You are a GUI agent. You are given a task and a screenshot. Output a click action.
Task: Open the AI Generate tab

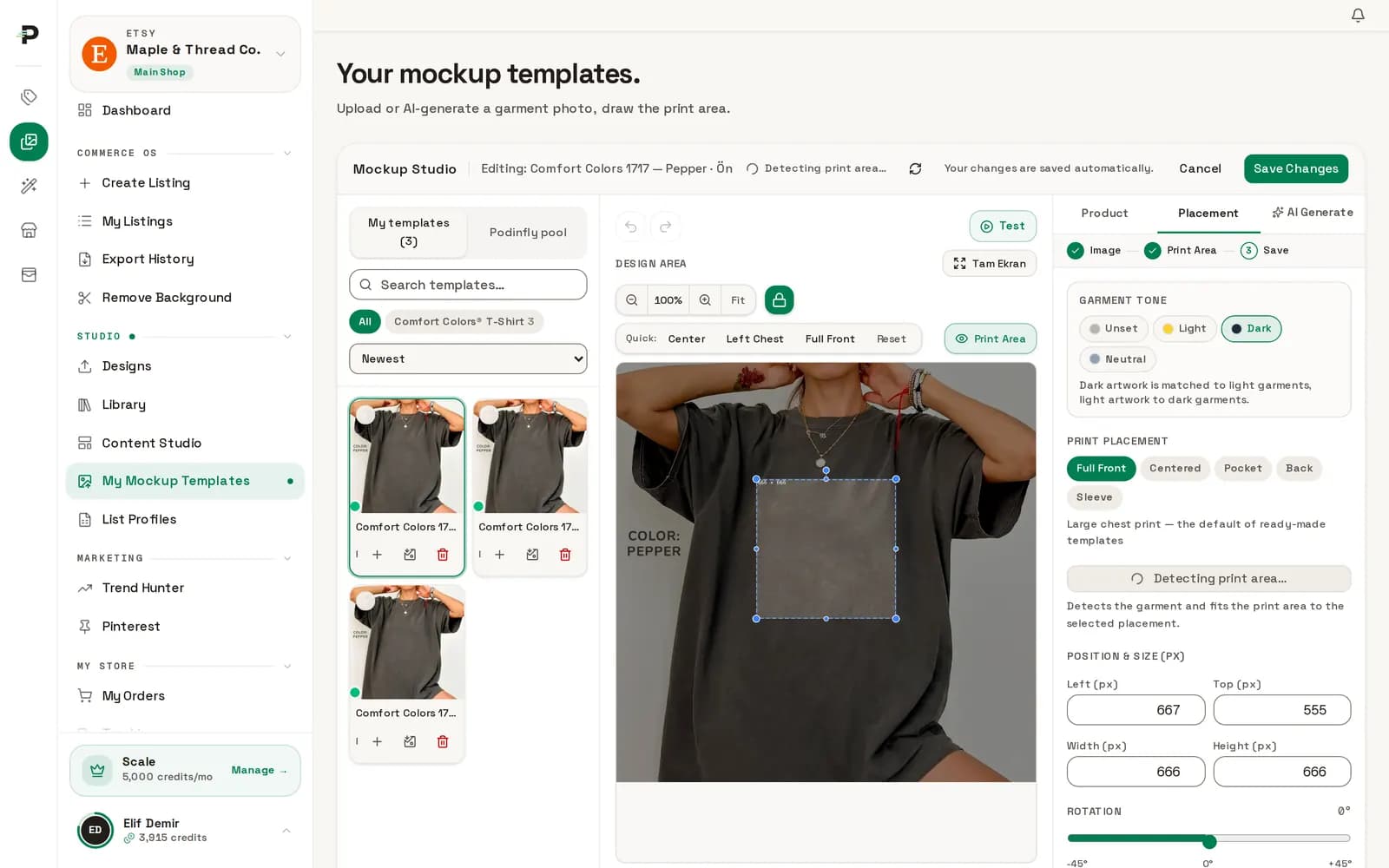coord(1313,213)
